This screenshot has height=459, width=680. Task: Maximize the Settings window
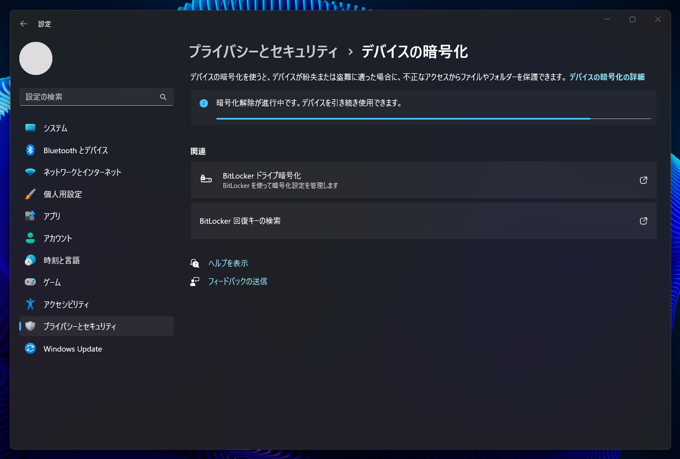(x=632, y=20)
